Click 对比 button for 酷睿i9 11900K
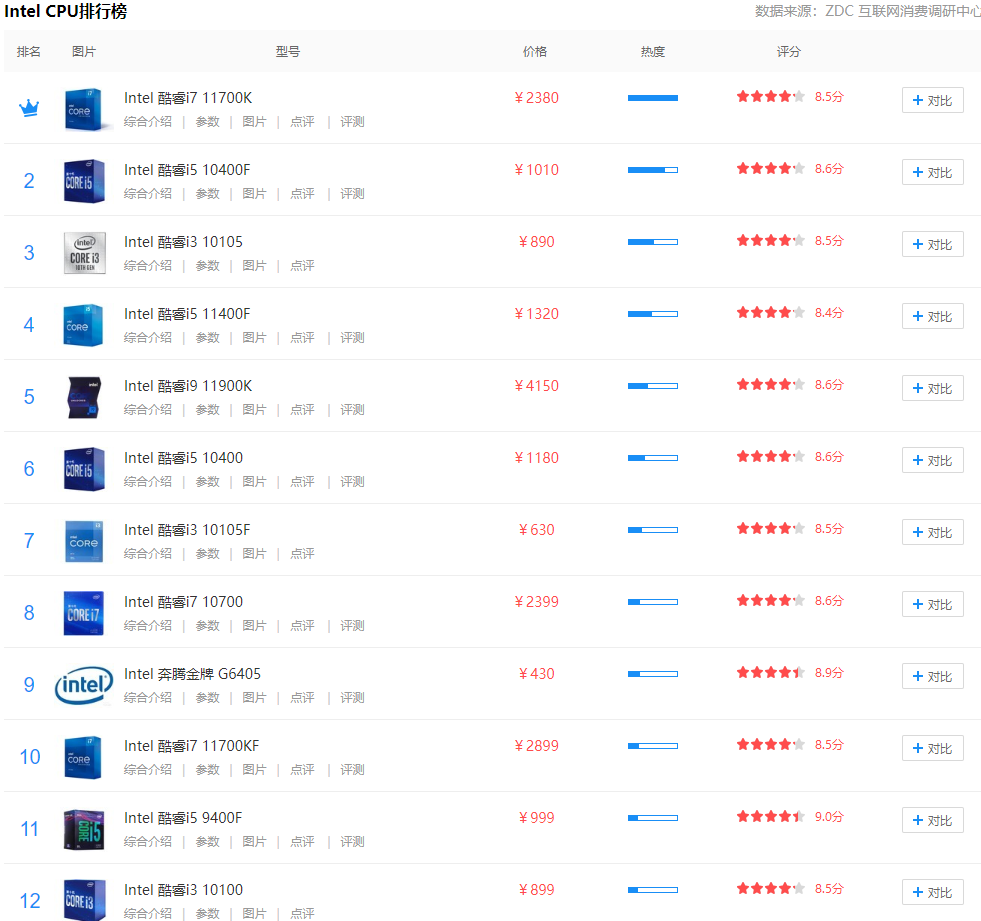 932,388
